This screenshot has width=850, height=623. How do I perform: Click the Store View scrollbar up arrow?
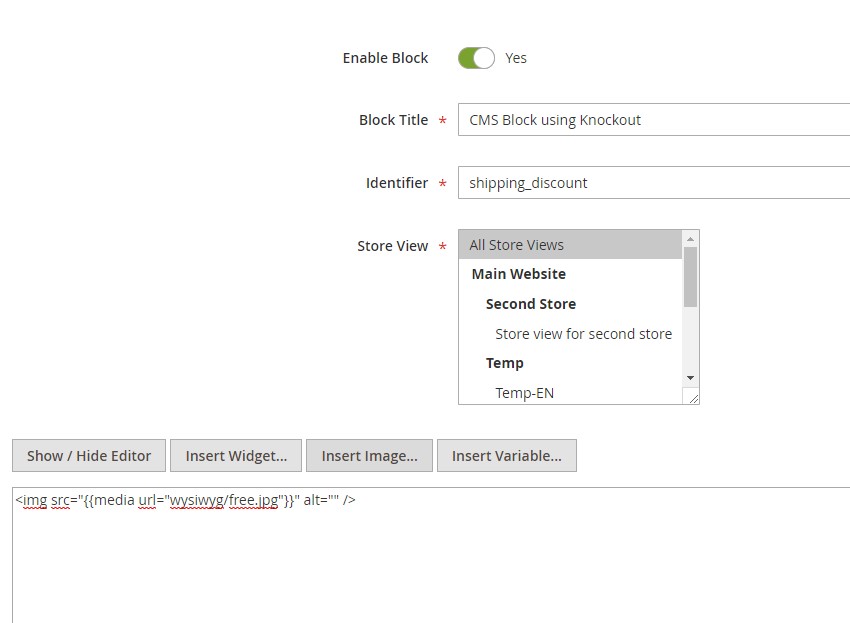(690, 238)
